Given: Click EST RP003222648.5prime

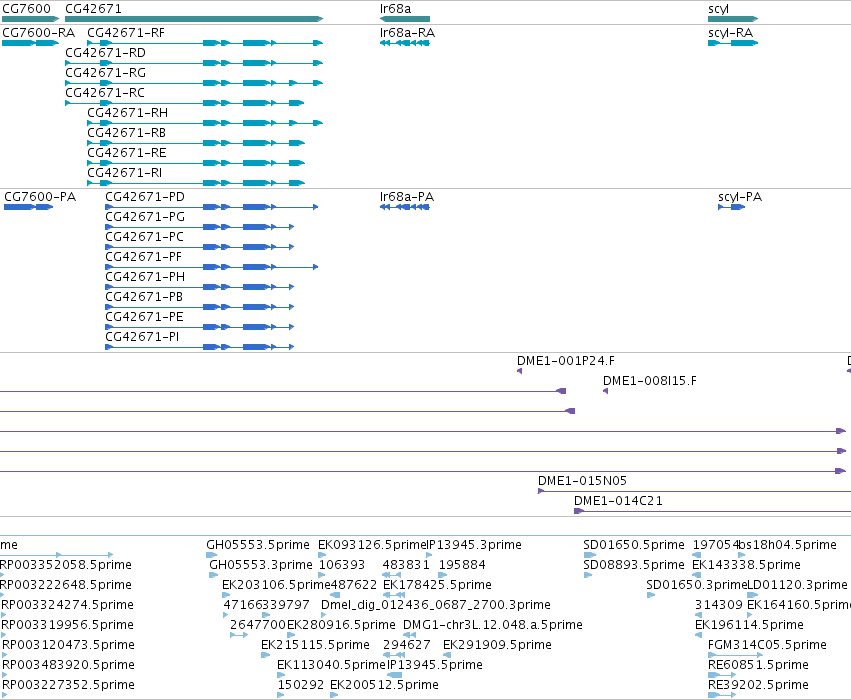Looking at the screenshot, I should pyautogui.click(x=66, y=585).
